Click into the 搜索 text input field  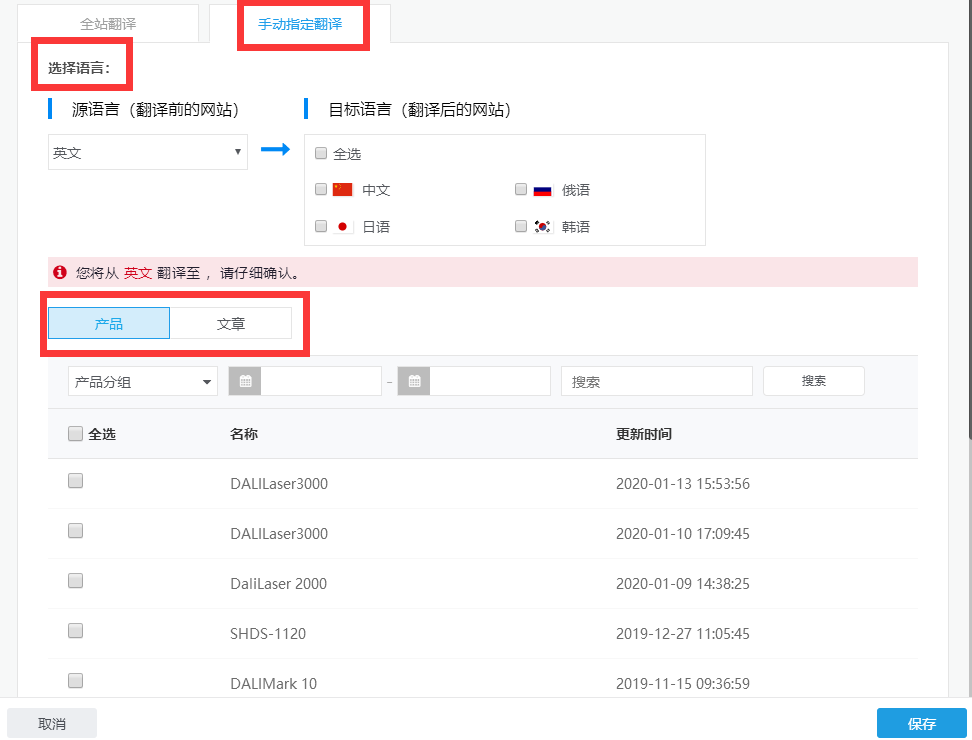[656, 381]
